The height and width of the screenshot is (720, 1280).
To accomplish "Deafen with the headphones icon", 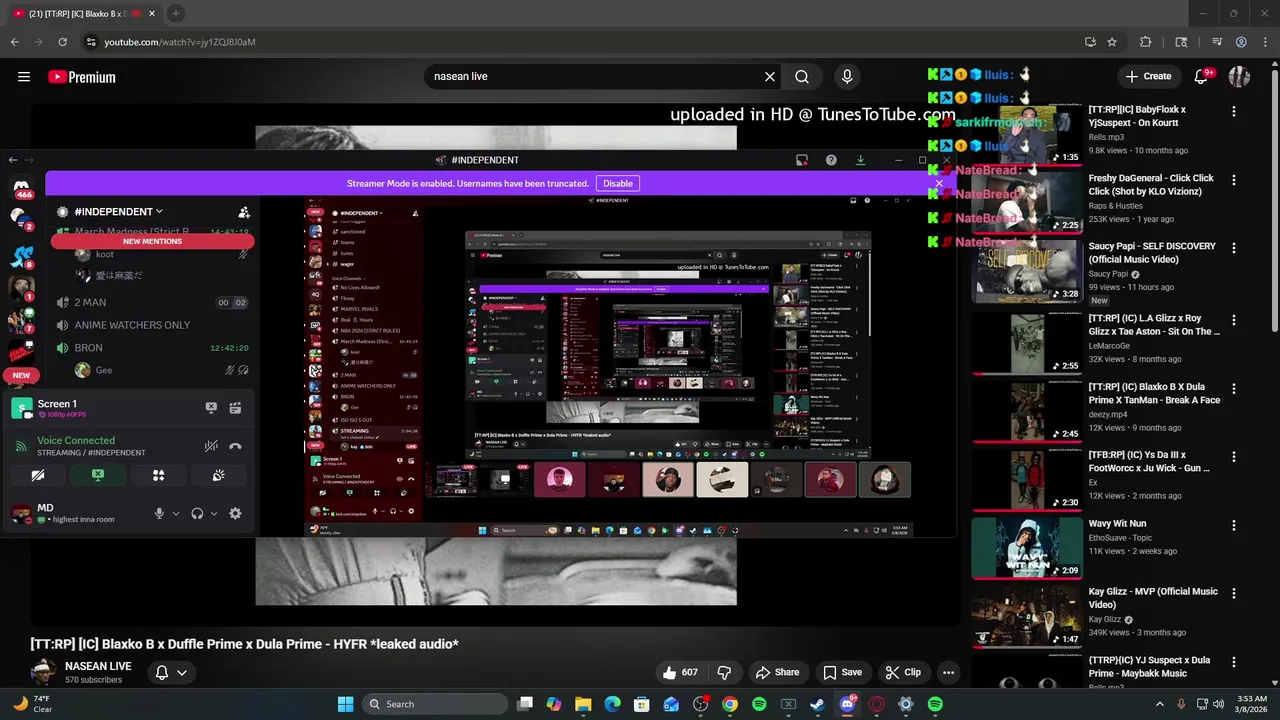I will (x=198, y=513).
